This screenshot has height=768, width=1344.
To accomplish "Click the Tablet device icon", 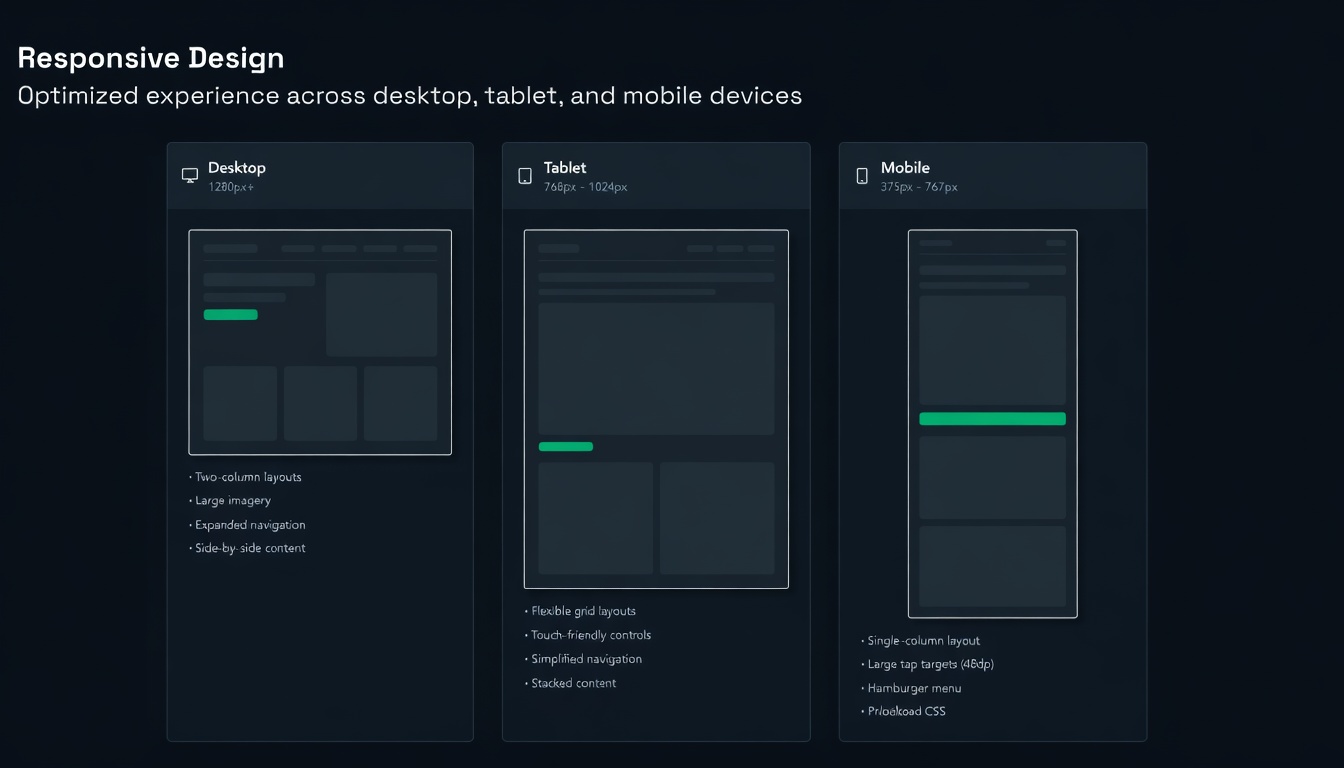I will (525, 174).
